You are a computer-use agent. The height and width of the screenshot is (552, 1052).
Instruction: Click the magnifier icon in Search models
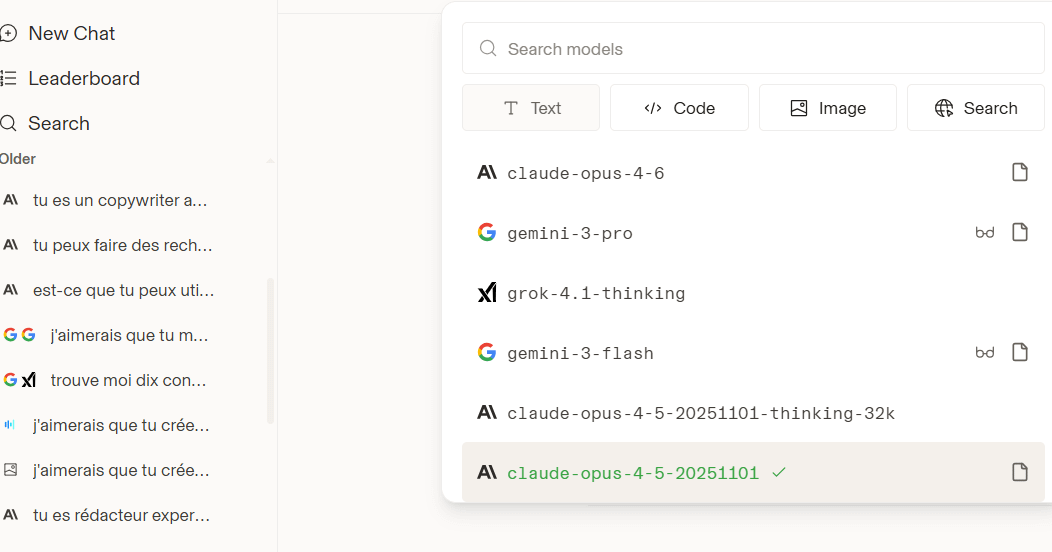[x=488, y=48]
